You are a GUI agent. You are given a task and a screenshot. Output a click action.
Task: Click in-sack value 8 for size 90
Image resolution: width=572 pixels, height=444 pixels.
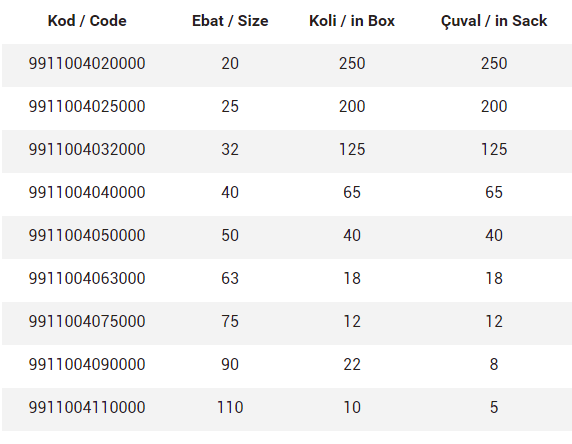[x=494, y=364]
